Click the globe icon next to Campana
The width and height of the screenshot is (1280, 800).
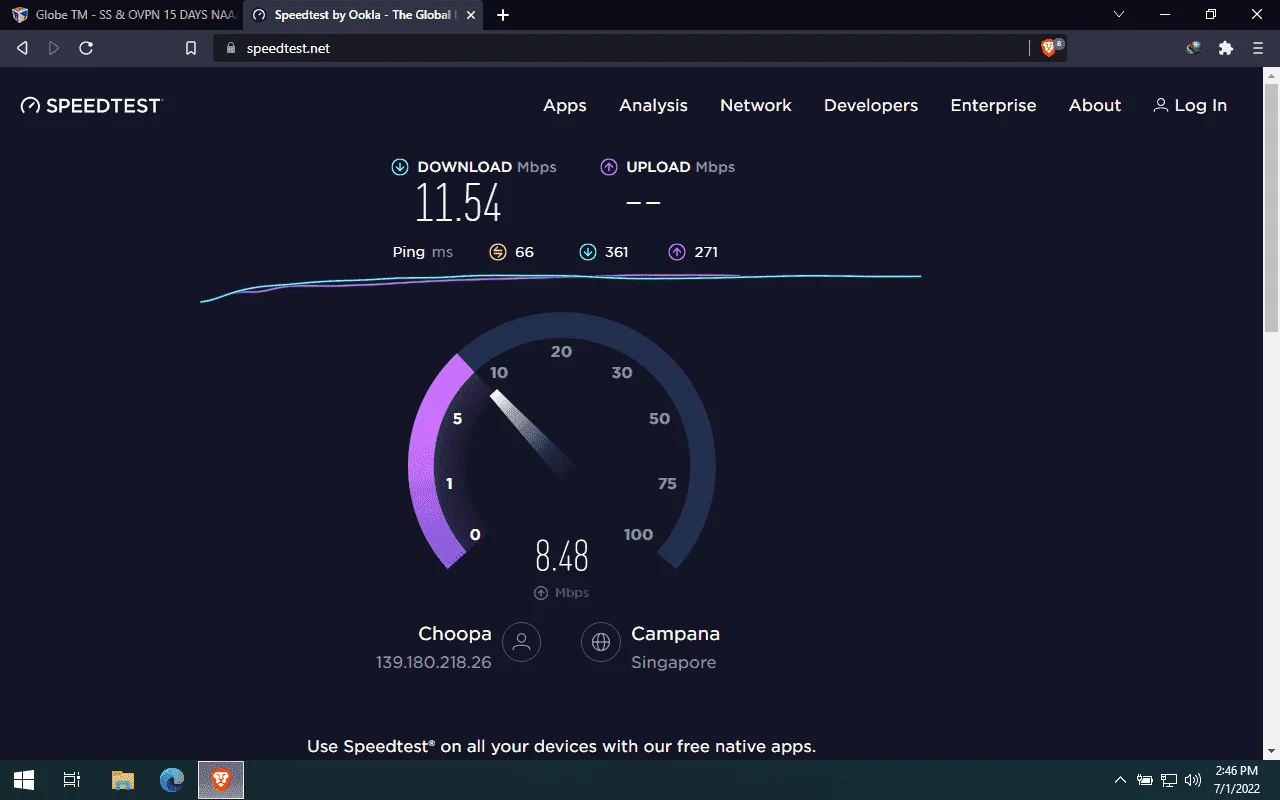point(601,642)
